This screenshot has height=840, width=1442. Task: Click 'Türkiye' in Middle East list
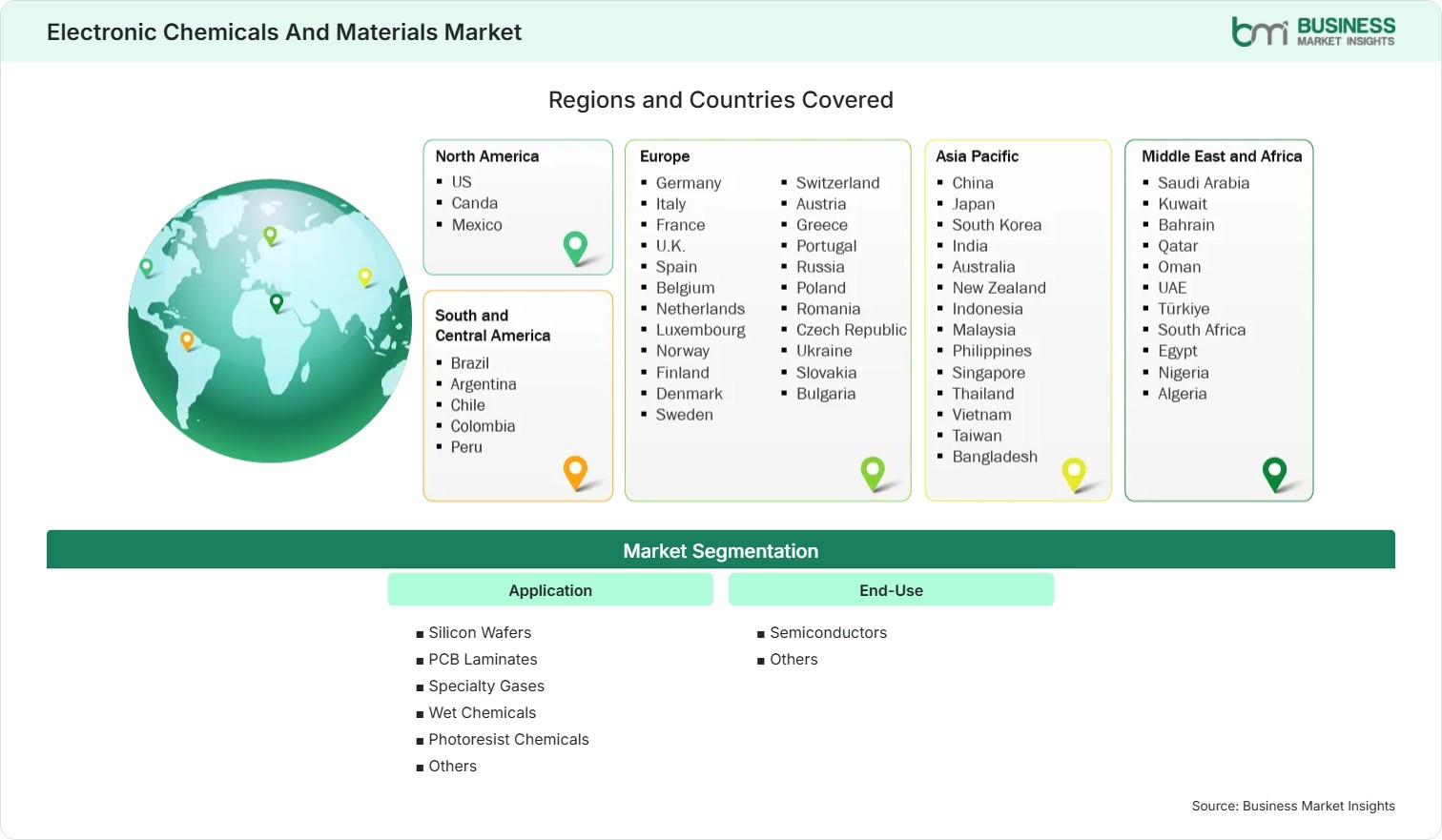(1183, 309)
